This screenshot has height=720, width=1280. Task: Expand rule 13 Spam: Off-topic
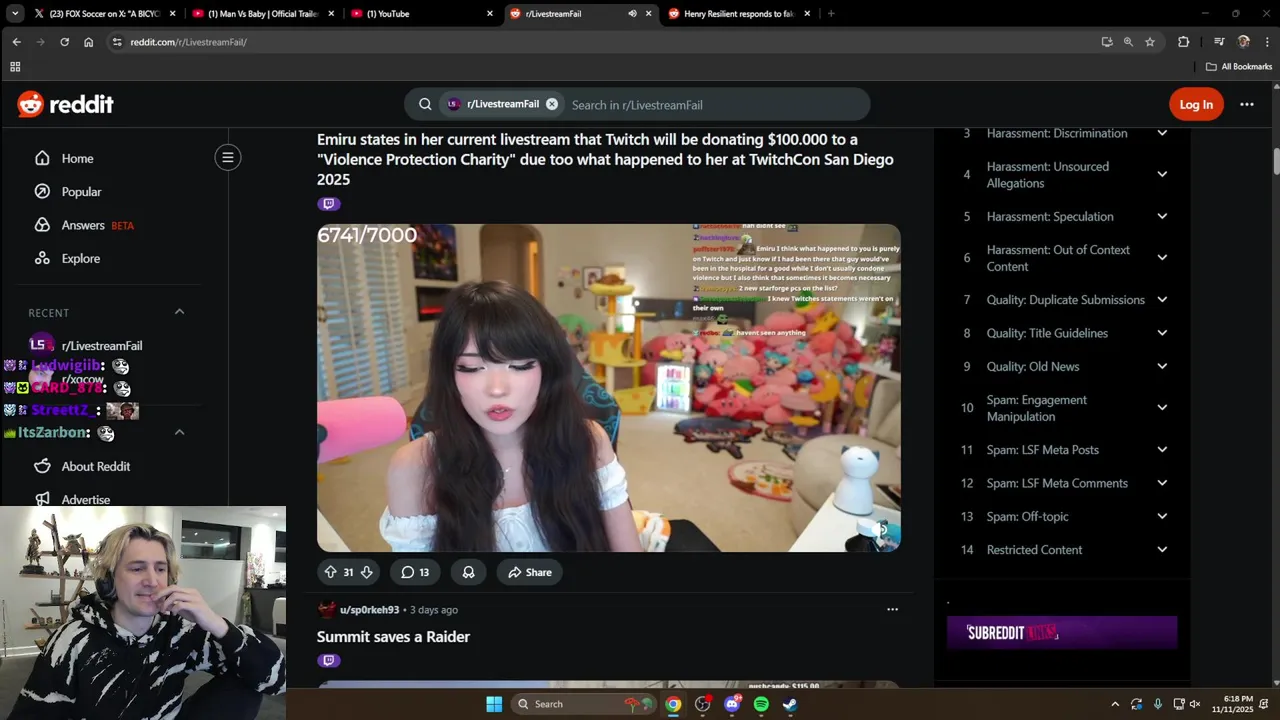click(x=1162, y=516)
